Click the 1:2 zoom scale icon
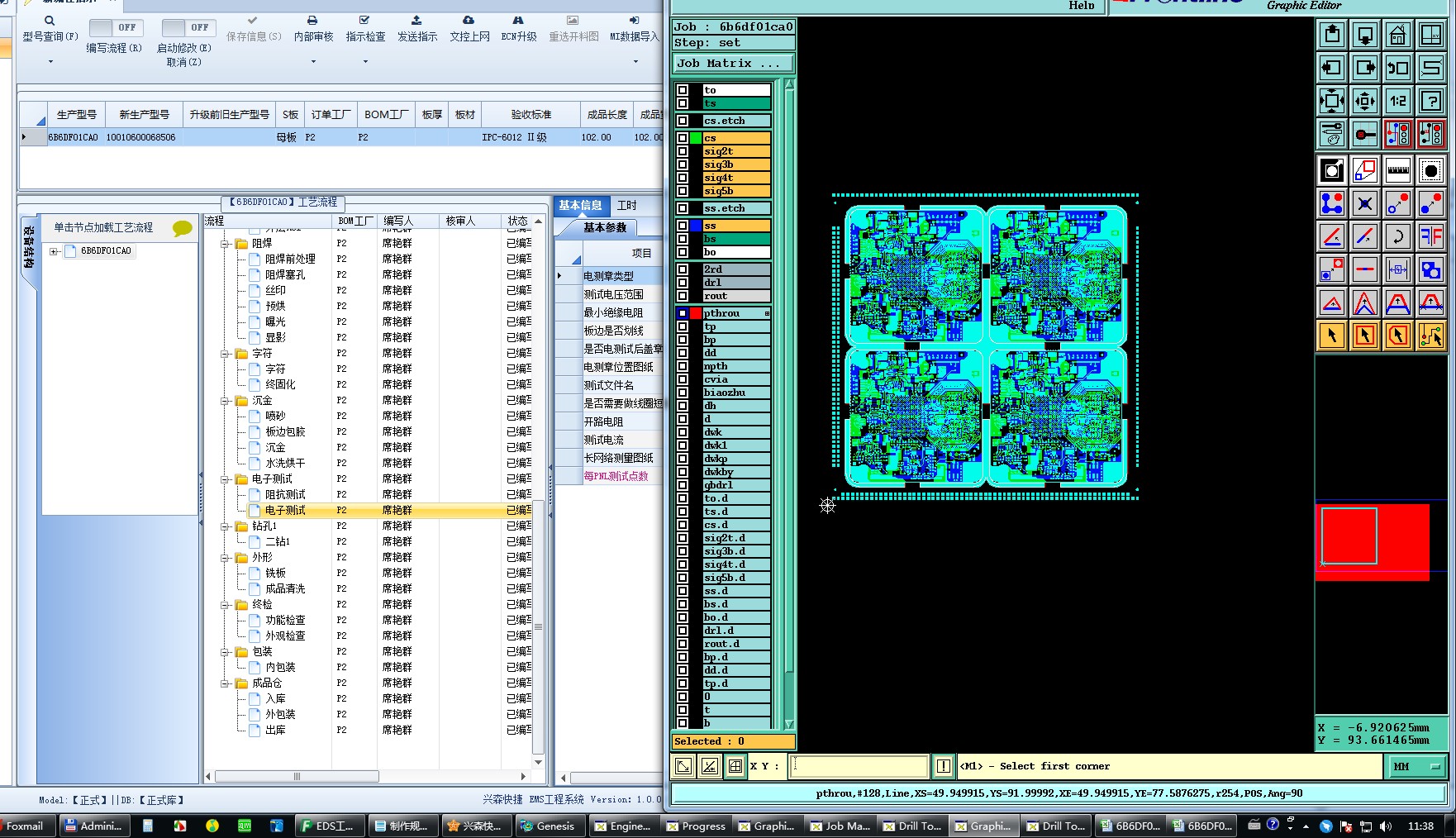 pyautogui.click(x=1397, y=101)
